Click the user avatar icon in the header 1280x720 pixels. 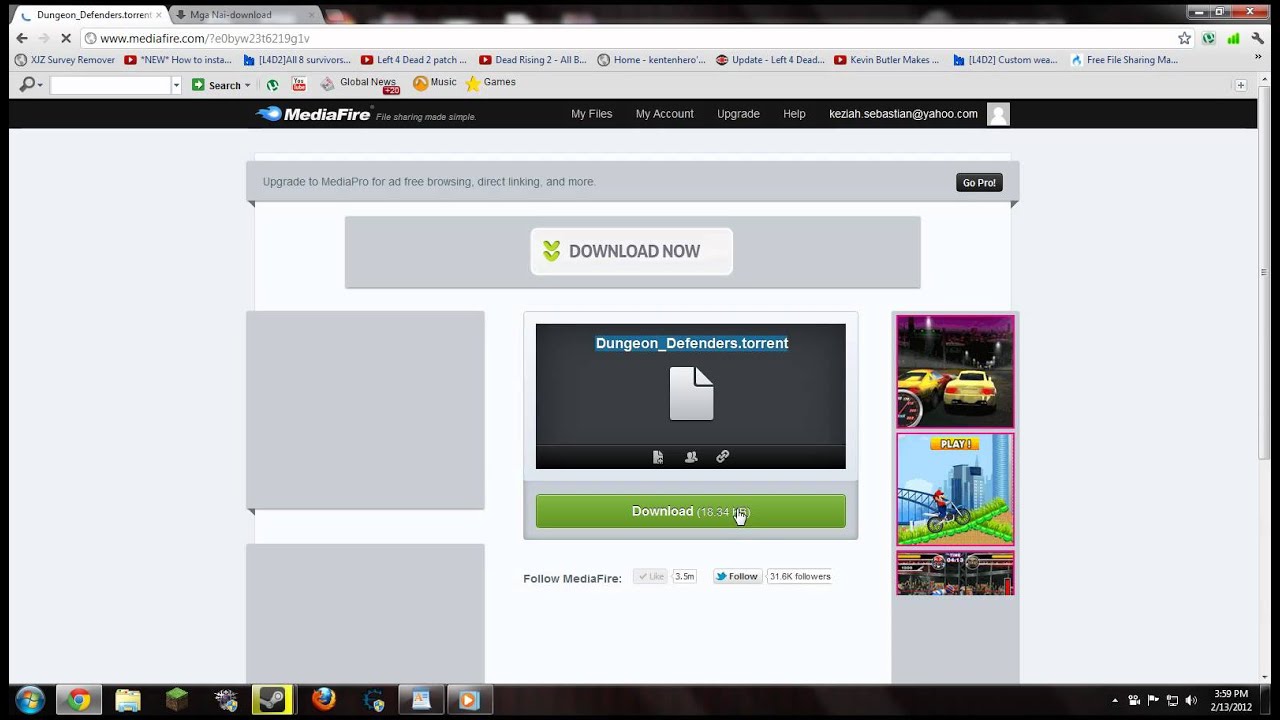coord(998,114)
